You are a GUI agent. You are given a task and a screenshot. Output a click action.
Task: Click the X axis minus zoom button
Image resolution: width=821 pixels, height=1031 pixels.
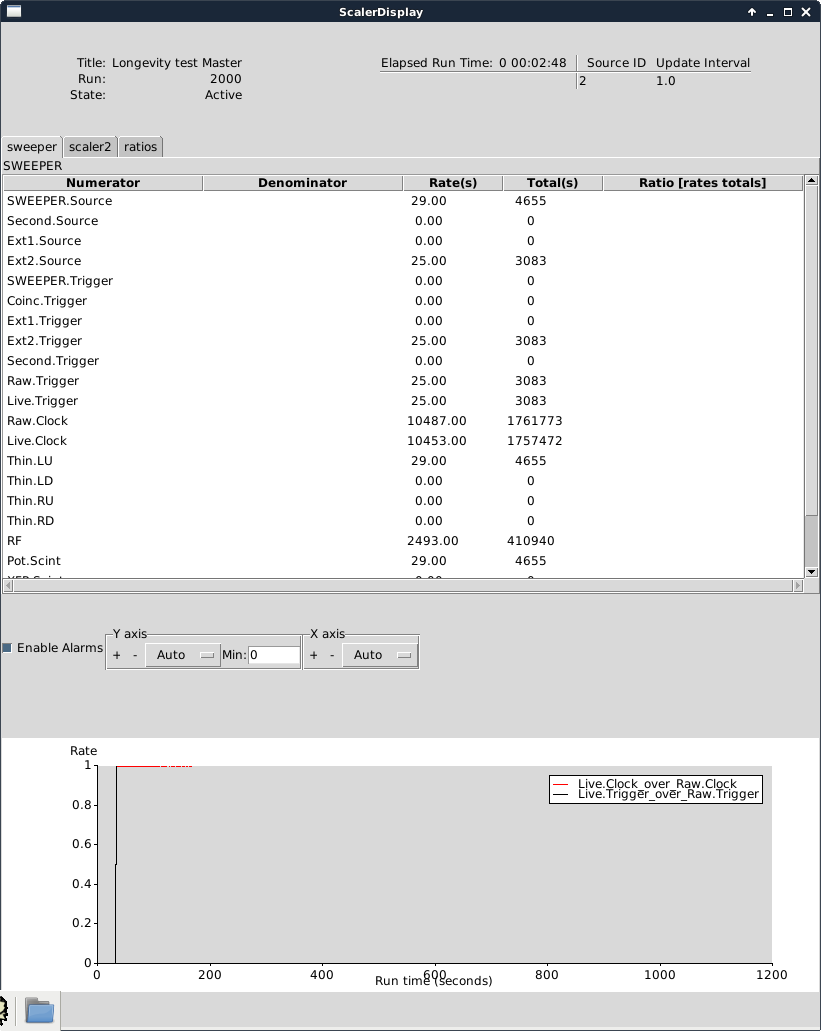pos(332,655)
